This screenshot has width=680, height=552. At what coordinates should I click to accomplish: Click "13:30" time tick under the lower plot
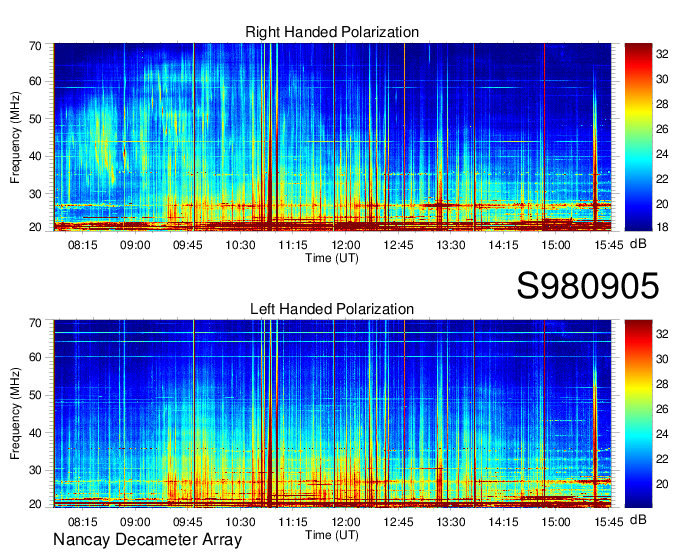(x=451, y=522)
